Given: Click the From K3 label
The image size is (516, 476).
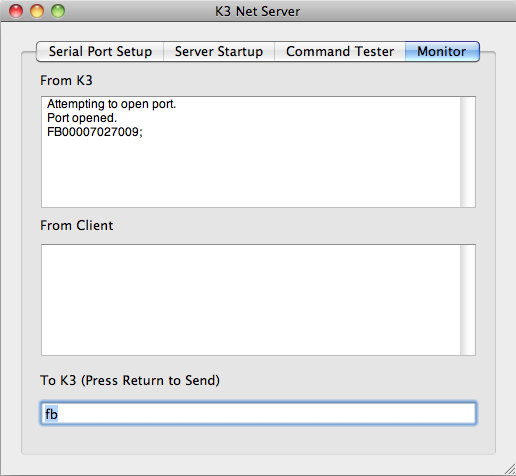Looking at the screenshot, I should pyautogui.click(x=66, y=80).
